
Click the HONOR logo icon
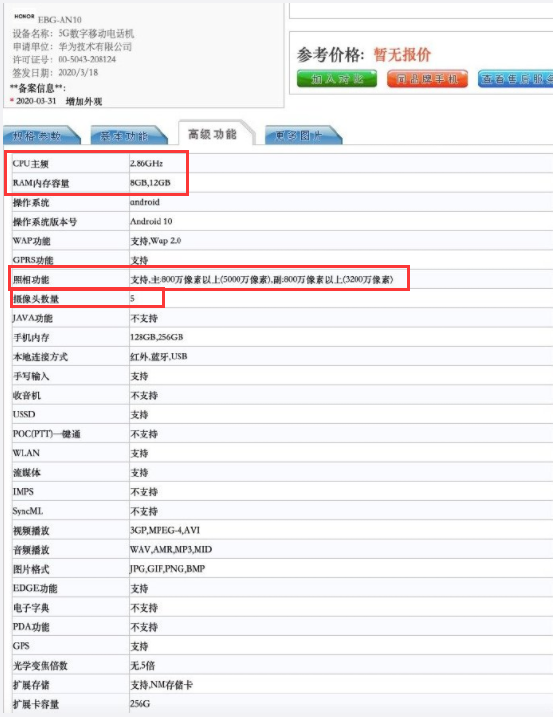[x=24, y=16]
